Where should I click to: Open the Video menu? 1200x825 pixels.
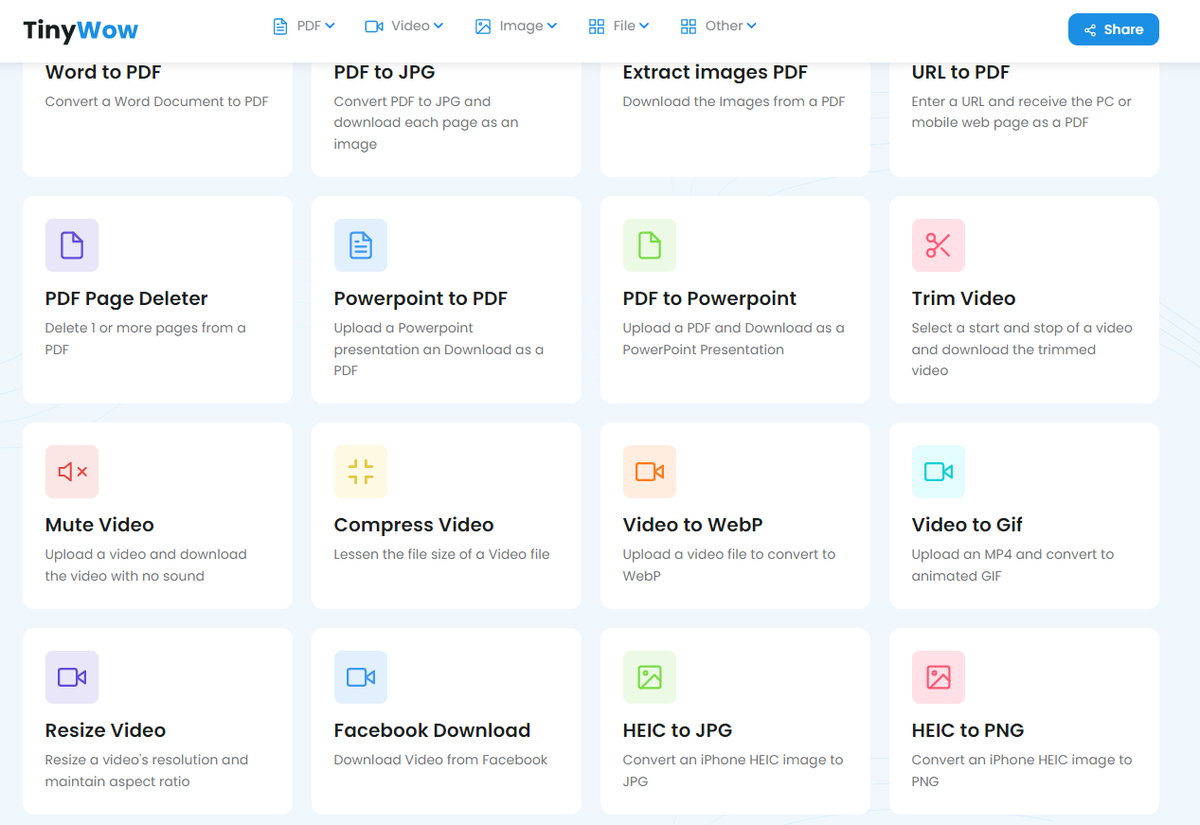pos(404,26)
